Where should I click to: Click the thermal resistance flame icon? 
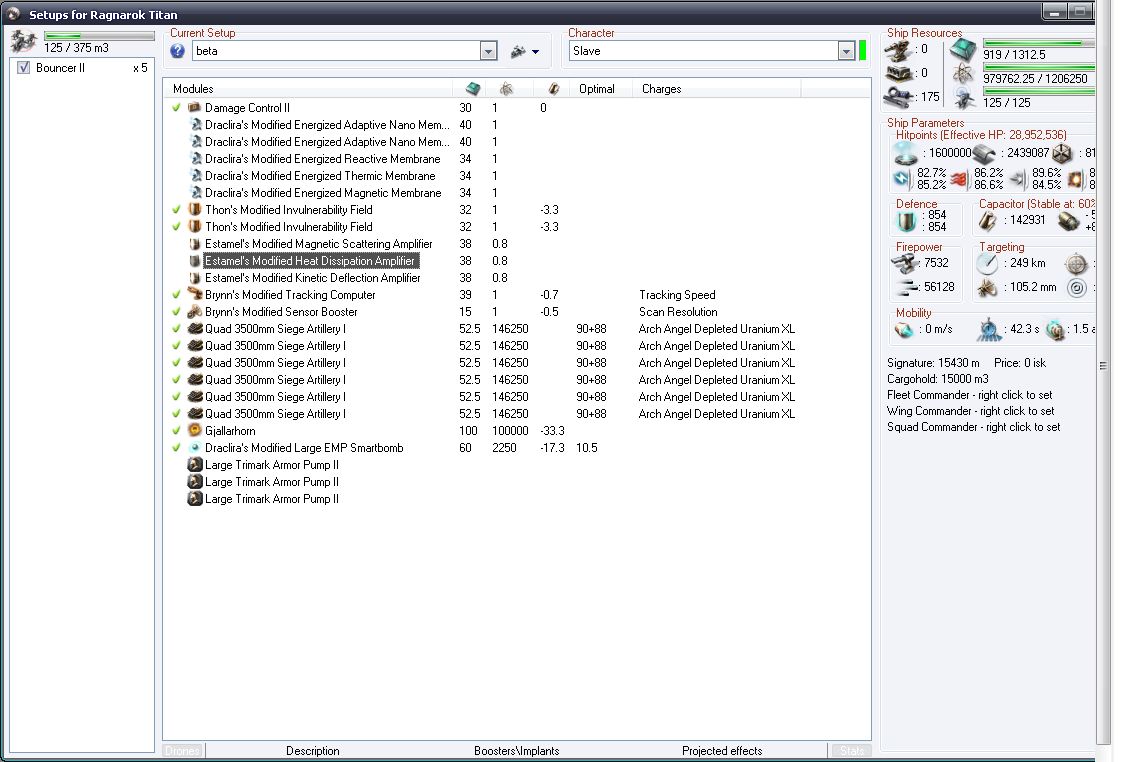959,179
